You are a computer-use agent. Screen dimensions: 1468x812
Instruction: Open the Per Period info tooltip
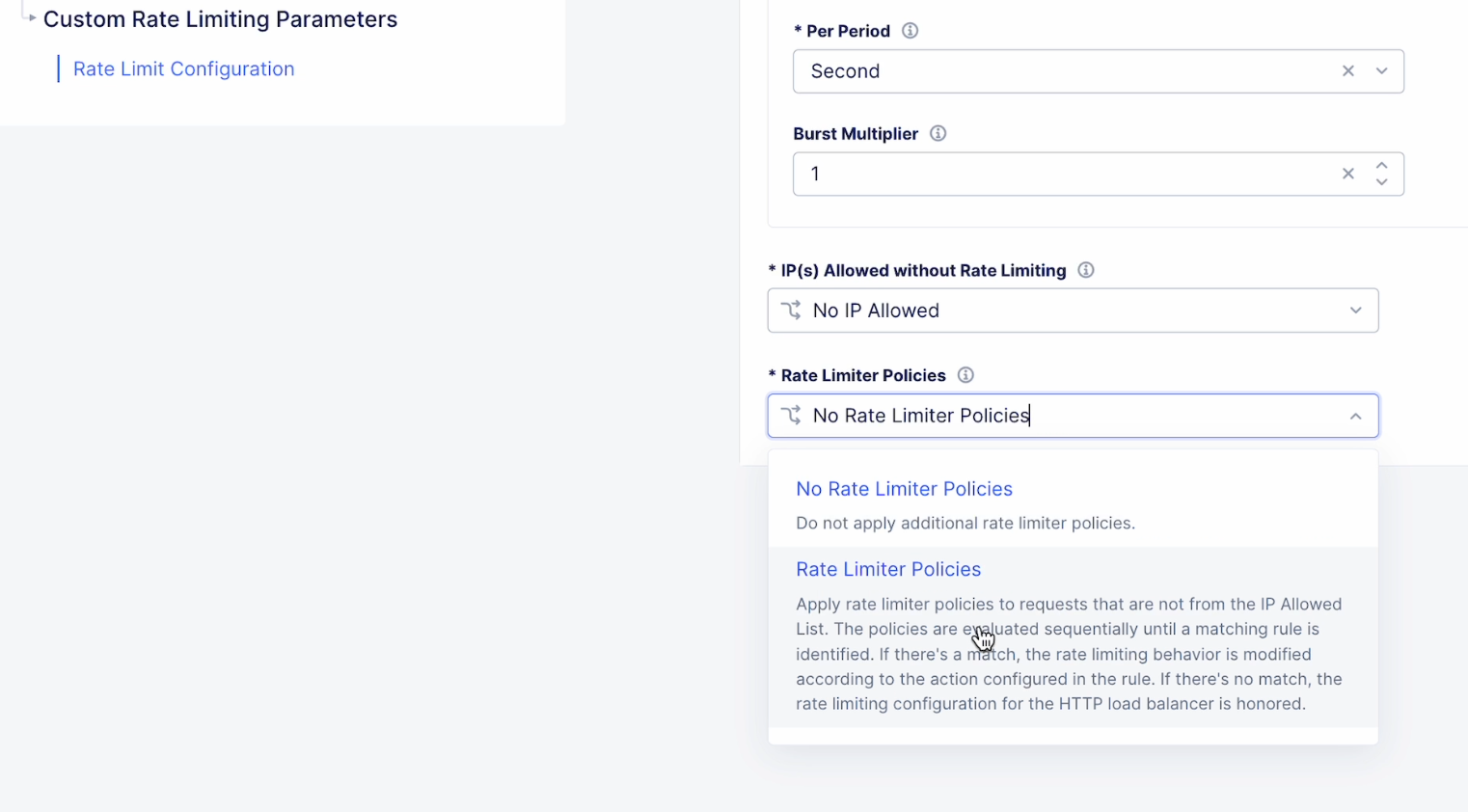[908, 30]
